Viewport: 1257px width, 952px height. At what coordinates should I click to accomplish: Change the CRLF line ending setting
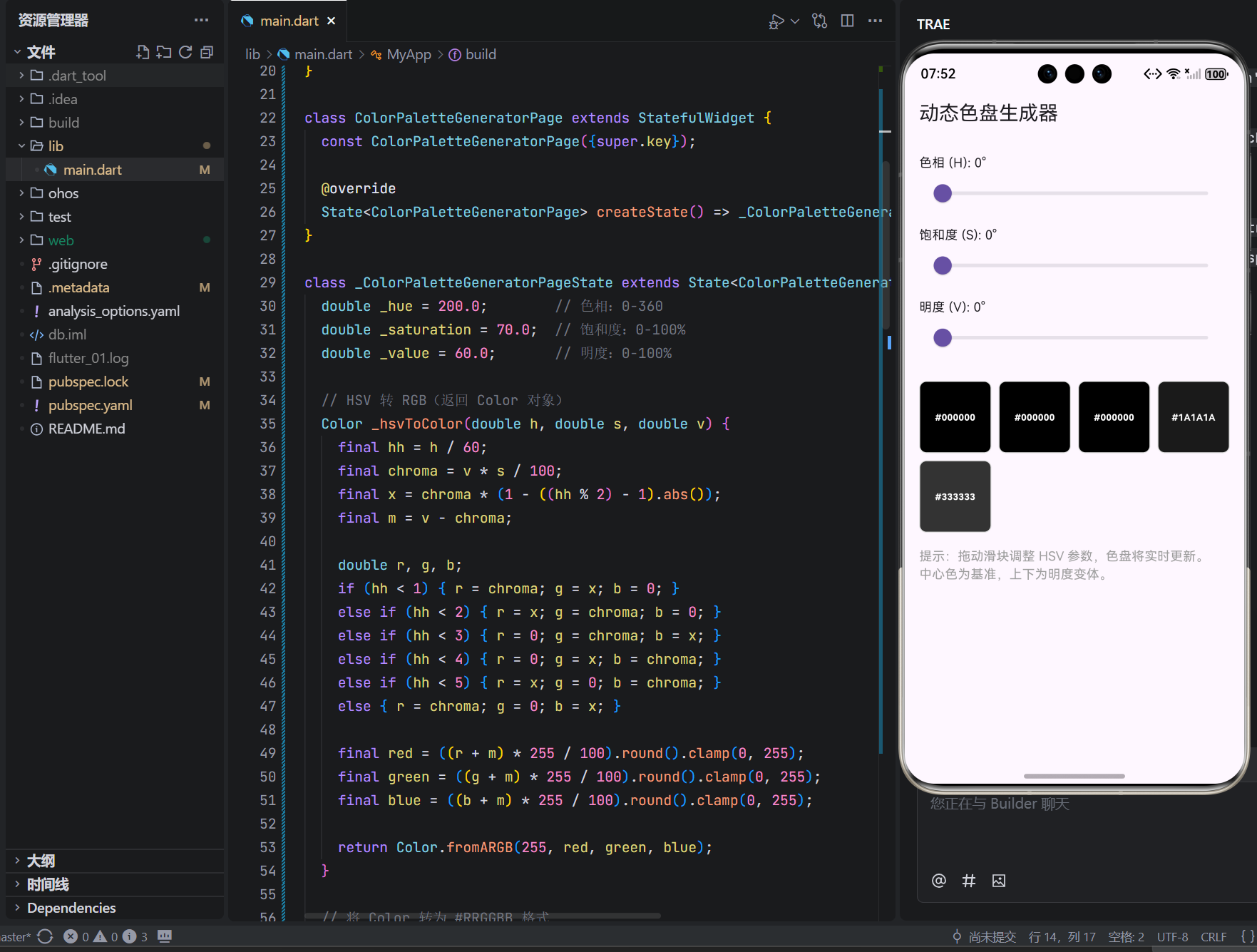1214,936
